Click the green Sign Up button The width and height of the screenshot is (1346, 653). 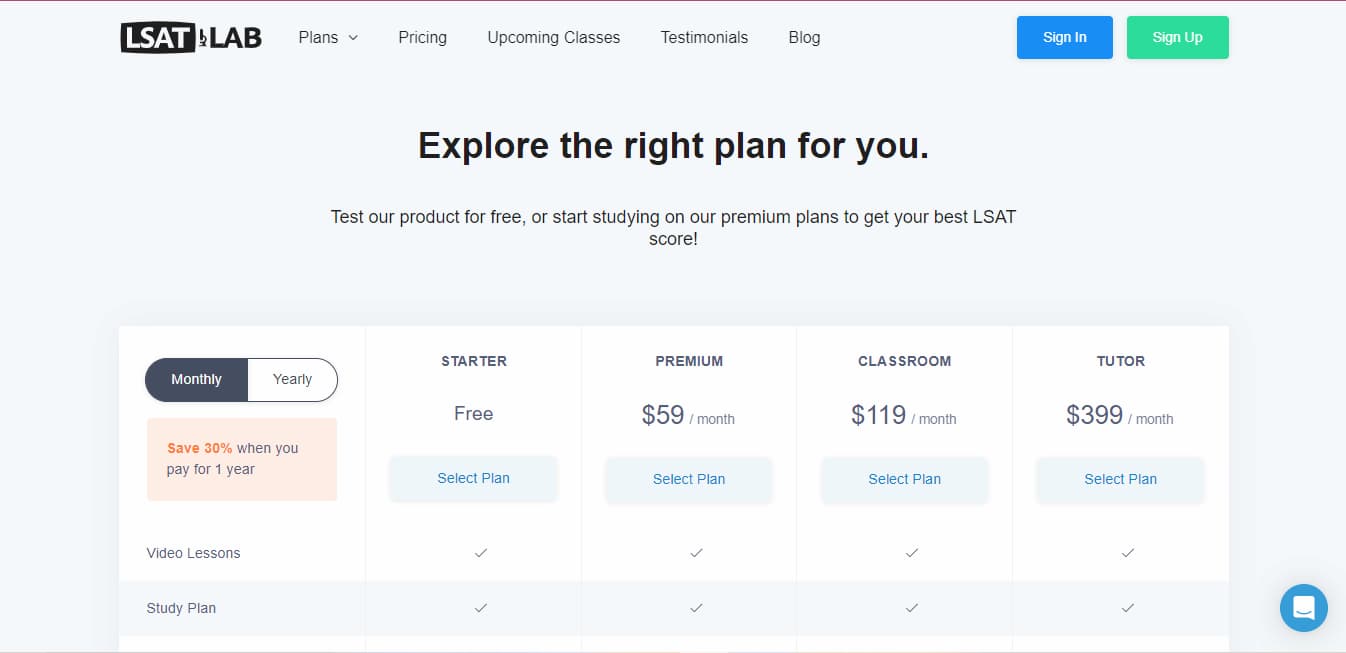[1177, 37]
